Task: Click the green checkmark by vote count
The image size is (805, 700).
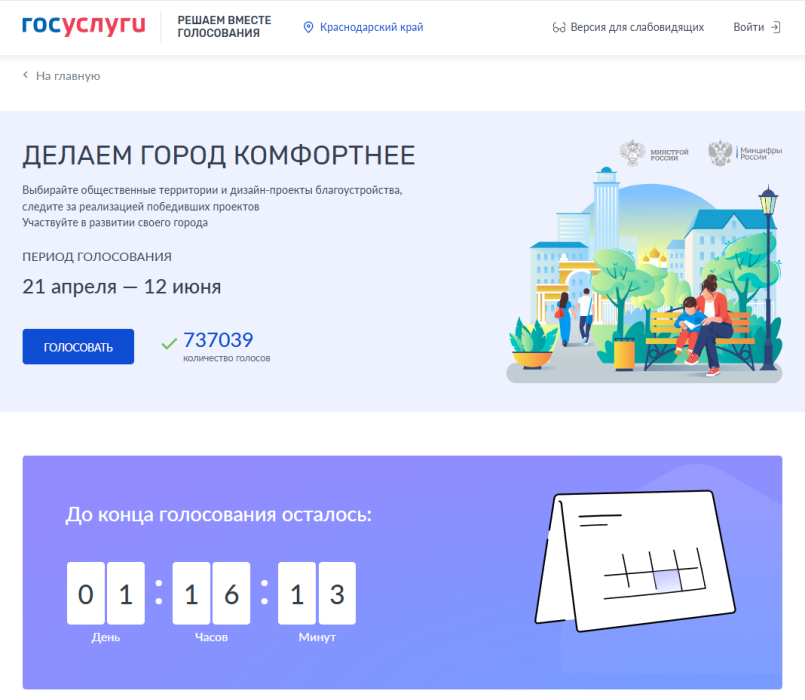Action: [169, 344]
